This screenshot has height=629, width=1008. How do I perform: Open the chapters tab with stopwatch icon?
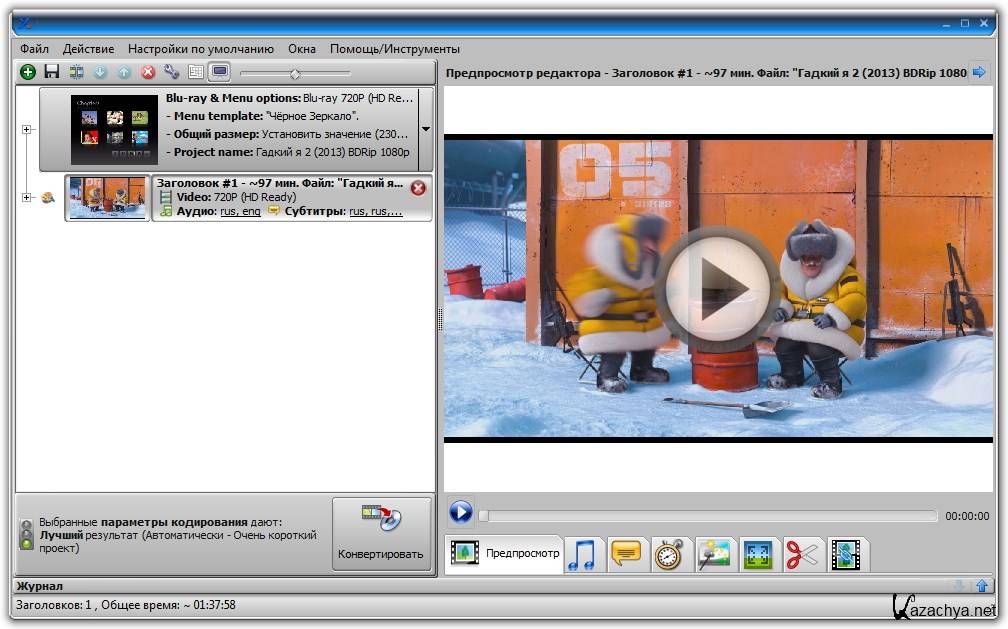click(668, 554)
